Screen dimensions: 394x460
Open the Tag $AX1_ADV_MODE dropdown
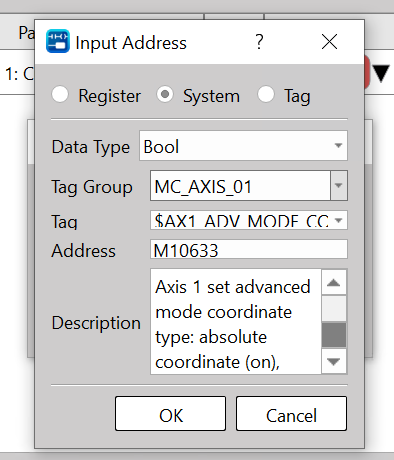click(x=249, y=220)
